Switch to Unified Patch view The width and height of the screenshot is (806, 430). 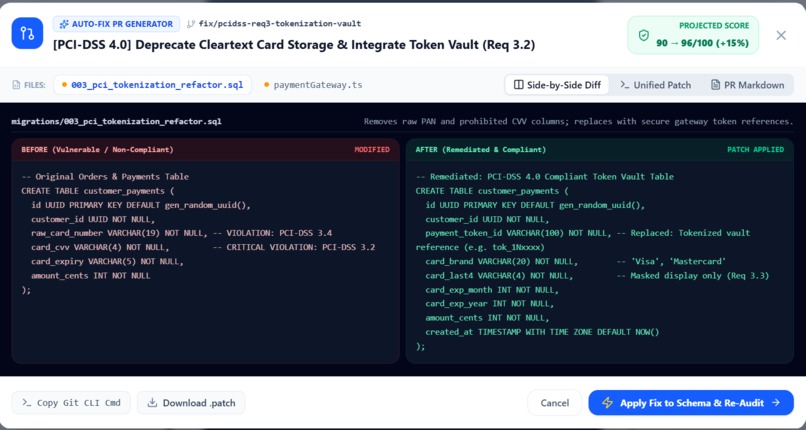click(655, 85)
